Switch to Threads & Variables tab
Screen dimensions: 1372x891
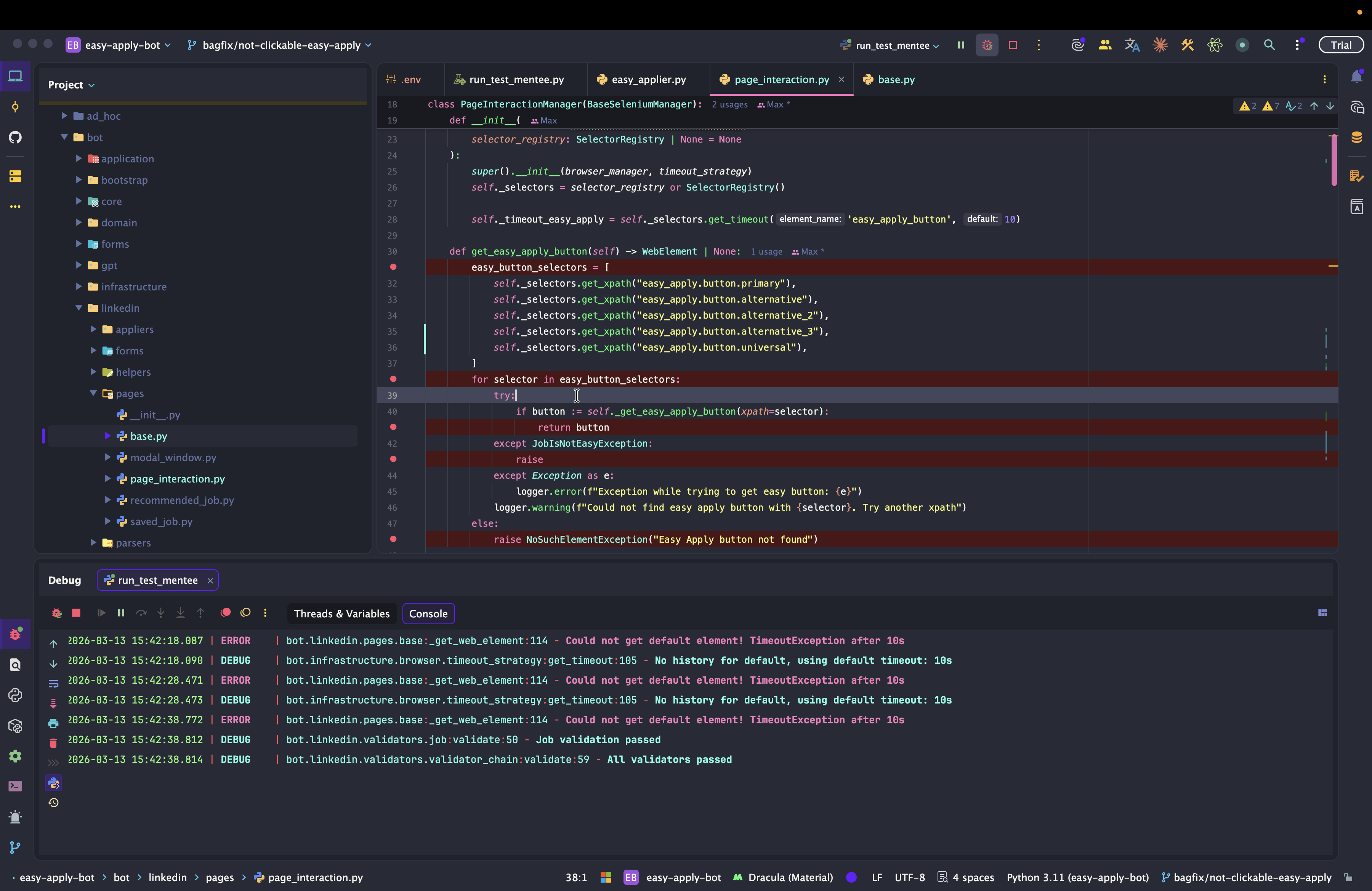pos(341,614)
